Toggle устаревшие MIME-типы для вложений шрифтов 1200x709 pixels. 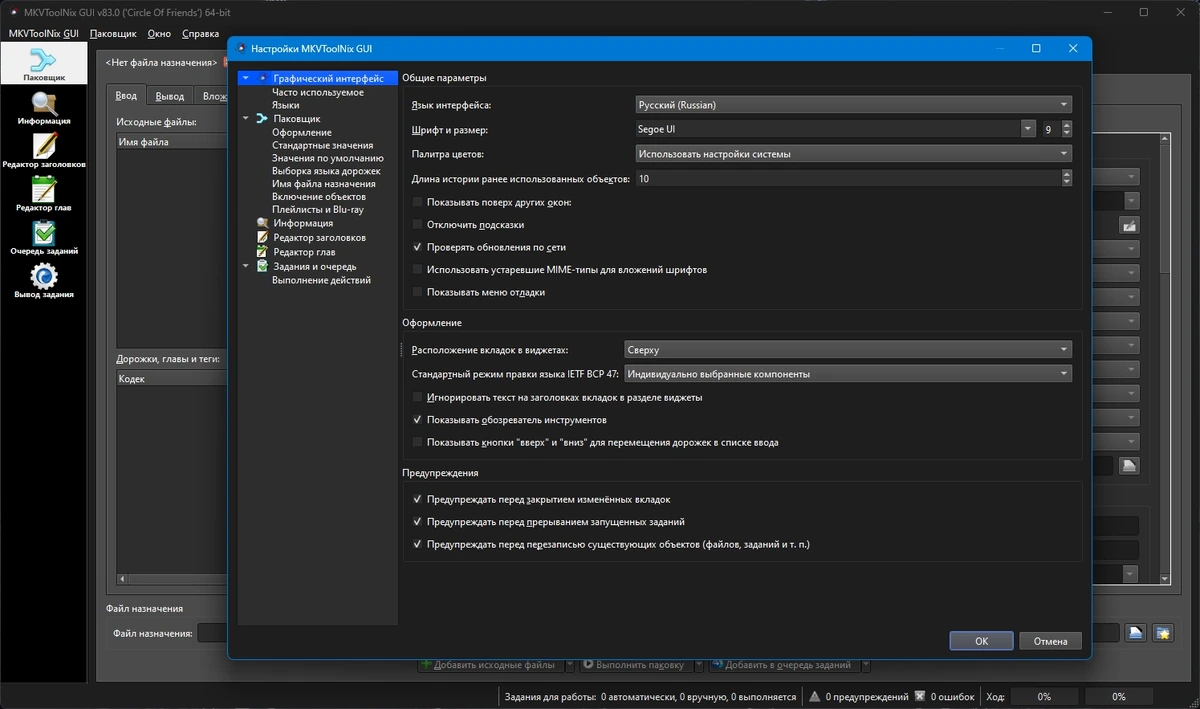(x=418, y=270)
